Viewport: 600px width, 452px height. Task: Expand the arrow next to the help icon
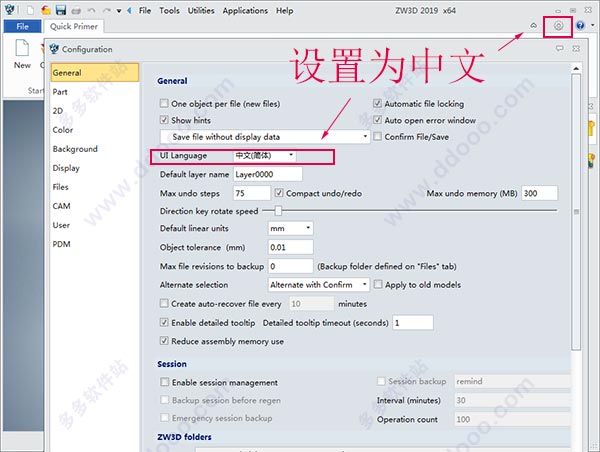pos(593,26)
